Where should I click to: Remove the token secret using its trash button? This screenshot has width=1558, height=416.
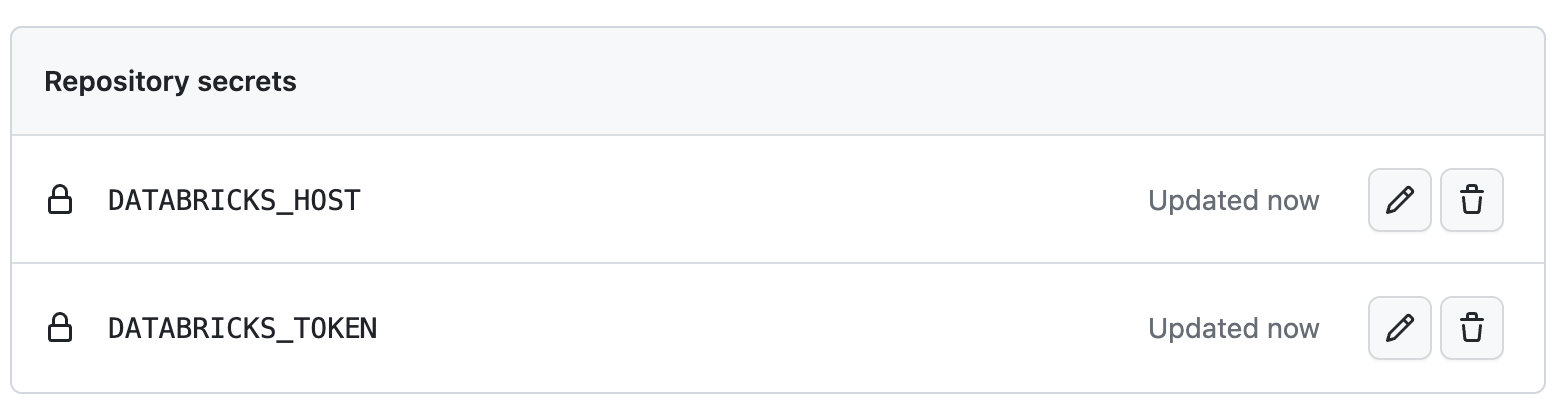[1471, 328]
